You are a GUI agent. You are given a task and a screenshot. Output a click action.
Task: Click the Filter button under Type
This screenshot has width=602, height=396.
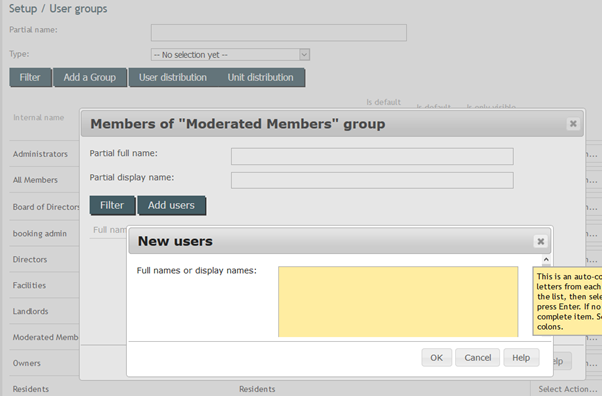pyautogui.click(x=30, y=77)
